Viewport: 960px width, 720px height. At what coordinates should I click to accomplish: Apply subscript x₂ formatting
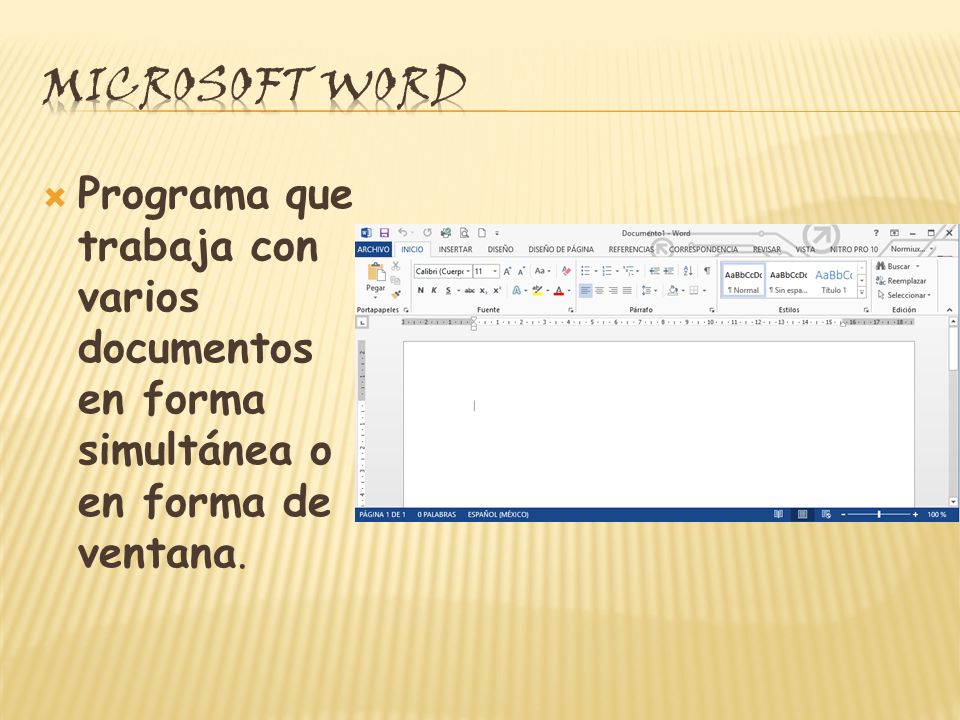point(483,291)
